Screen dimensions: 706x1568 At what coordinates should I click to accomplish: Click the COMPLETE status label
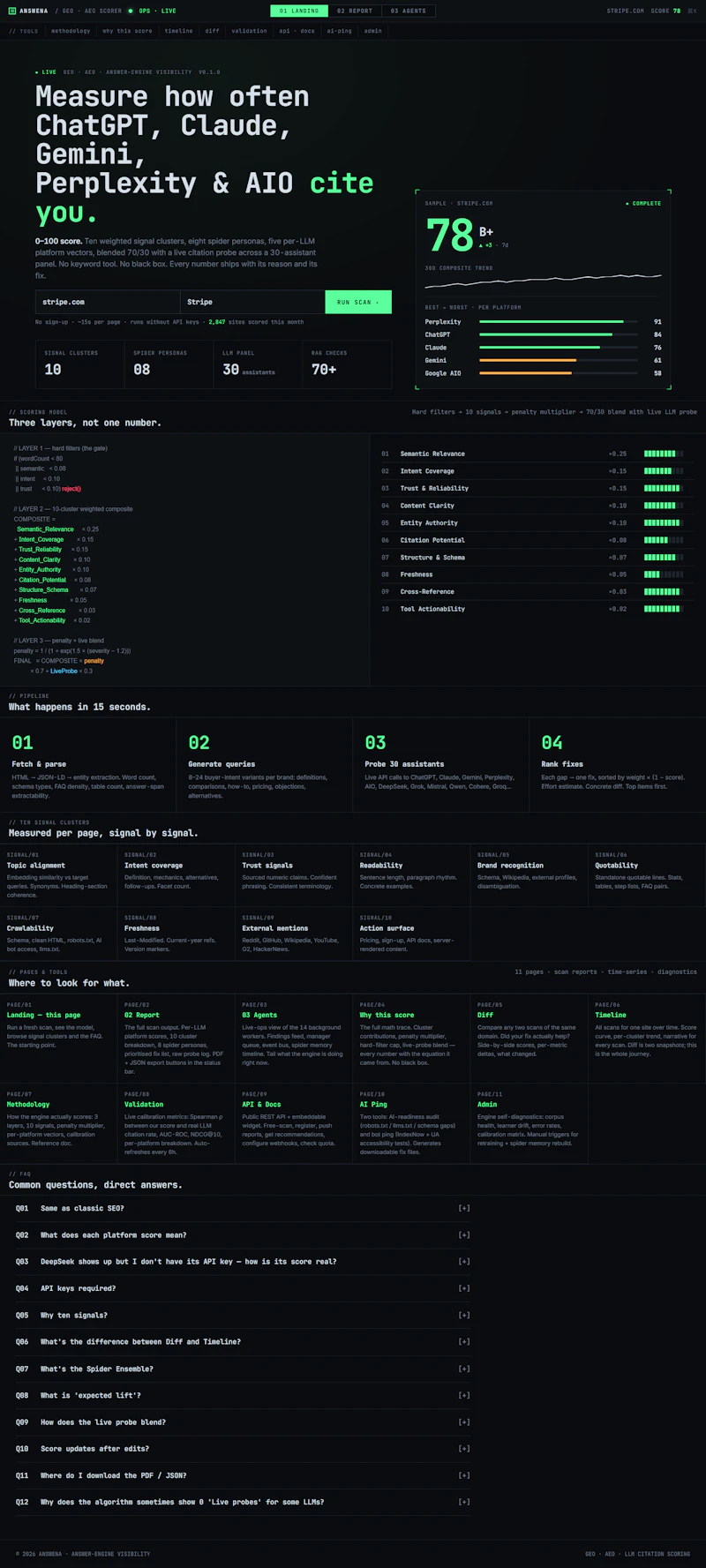point(643,204)
